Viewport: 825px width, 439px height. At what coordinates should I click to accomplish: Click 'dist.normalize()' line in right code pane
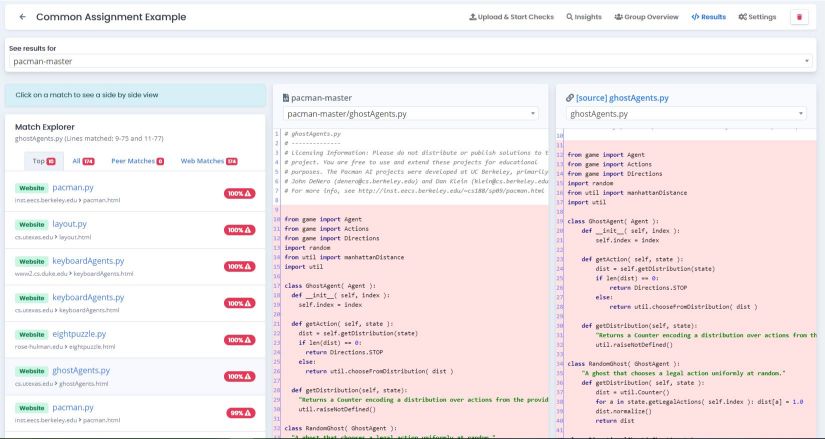[623, 411]
